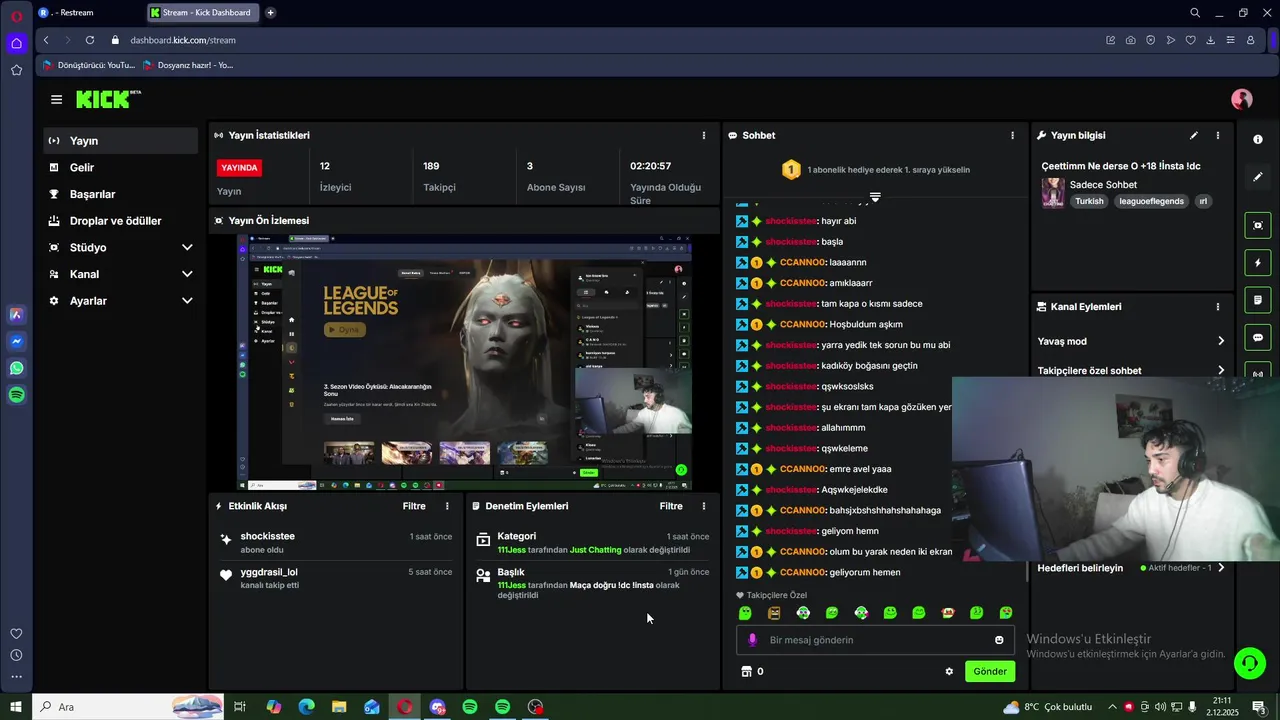
Task: Open the emoji picker in message box
Action: (999, 640)
